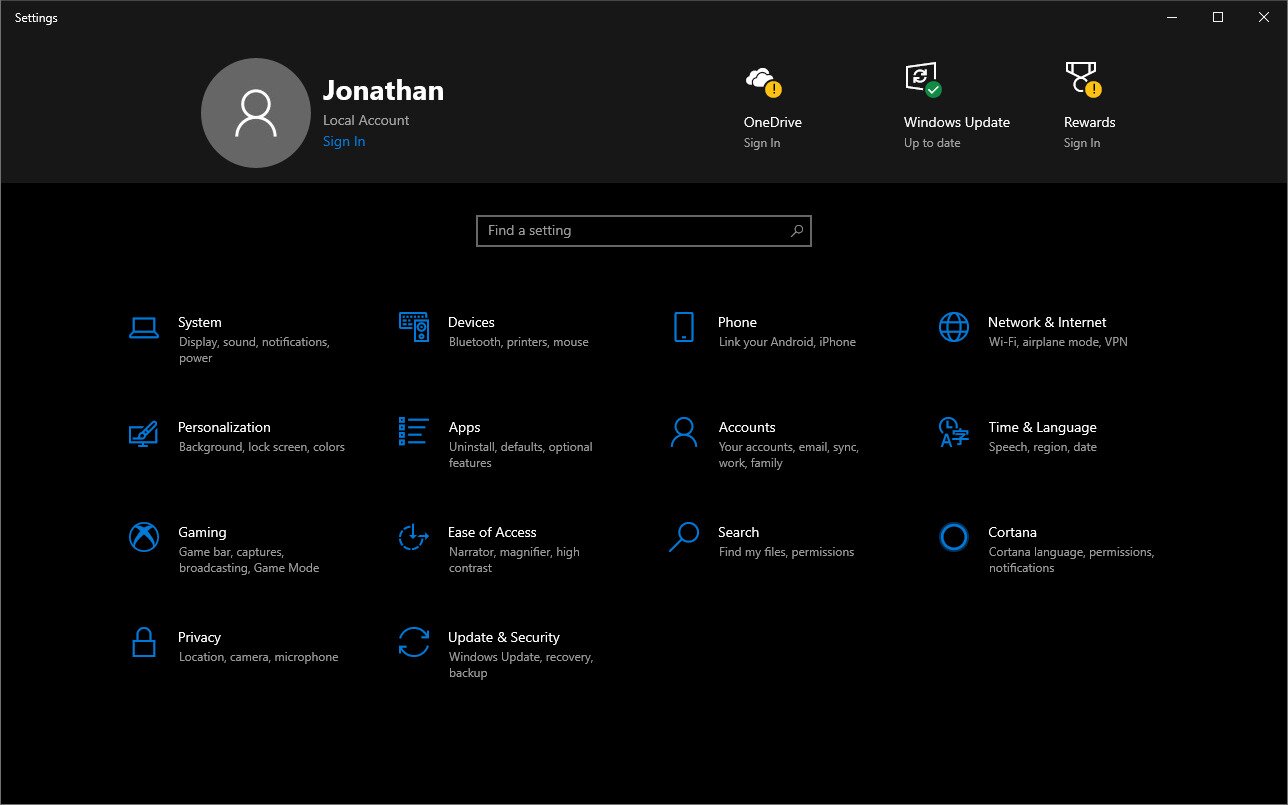This screenshot has width=1288, height=805.
Task: Open the System settings laptop icon
Action: tap(144, 327)
